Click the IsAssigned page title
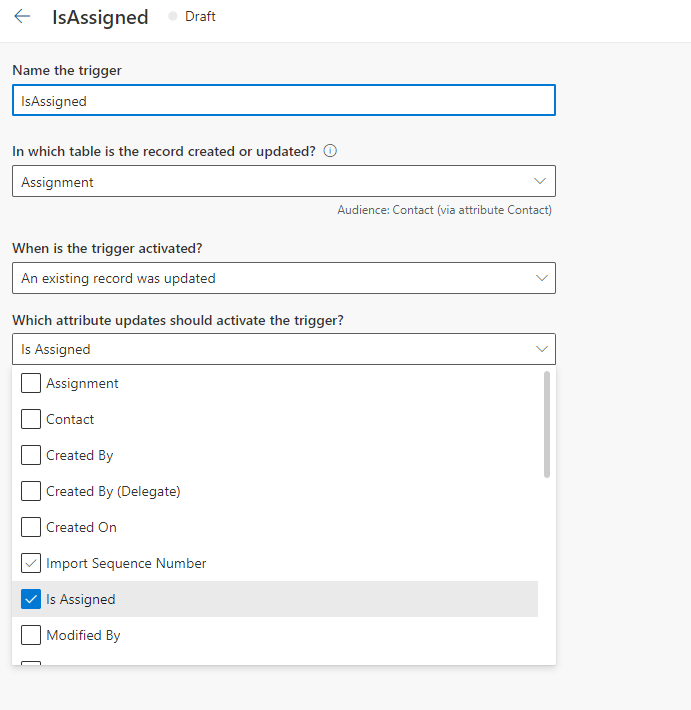This screenshot has width=691, height=710. pos(100,17)
